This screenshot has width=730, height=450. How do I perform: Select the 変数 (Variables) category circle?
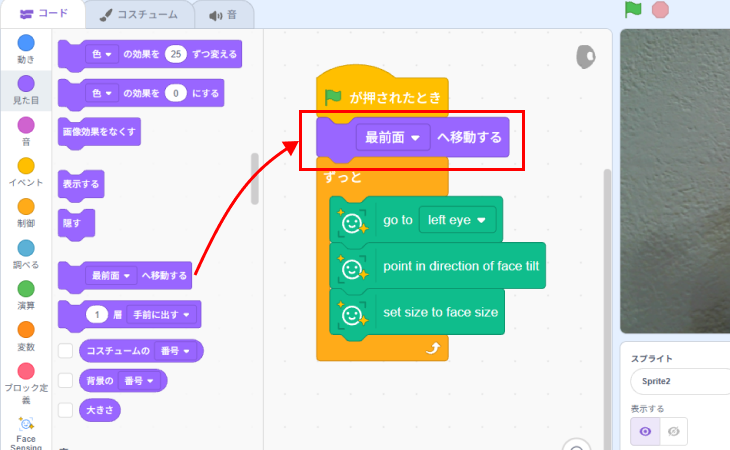[26, 330]
